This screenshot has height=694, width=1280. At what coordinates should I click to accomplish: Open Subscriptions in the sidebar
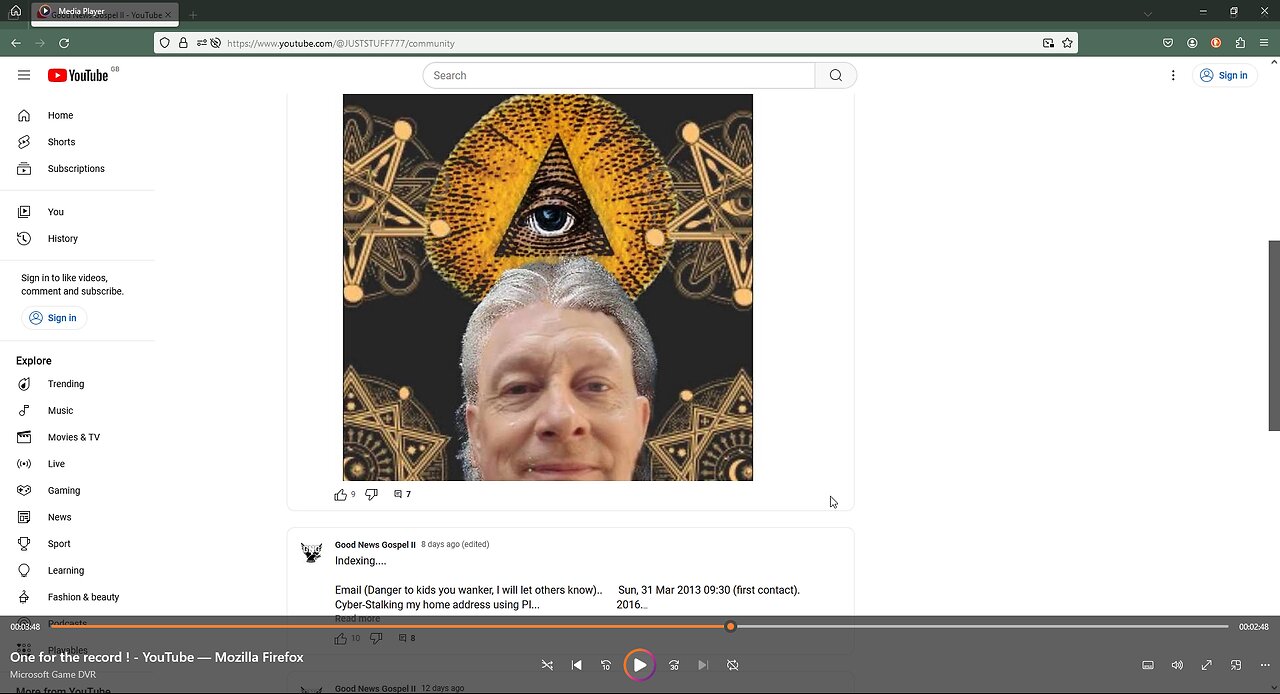coord(76,169)
